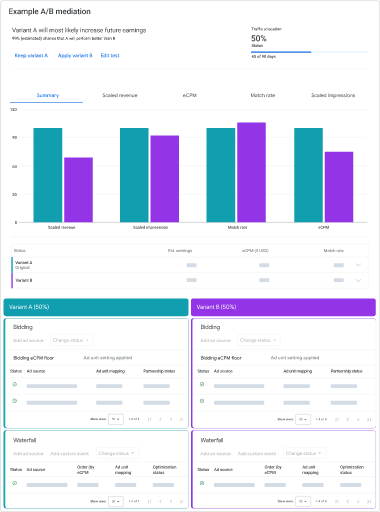Go to next page in Variant A Waterfall table
This screenshot has width=380, height=512.
coord(171,501)
